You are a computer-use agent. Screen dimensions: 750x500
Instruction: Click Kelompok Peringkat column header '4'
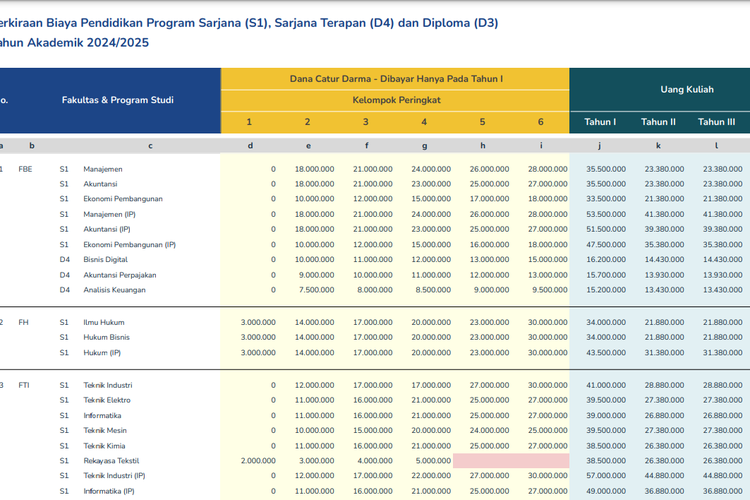point(424,122)
